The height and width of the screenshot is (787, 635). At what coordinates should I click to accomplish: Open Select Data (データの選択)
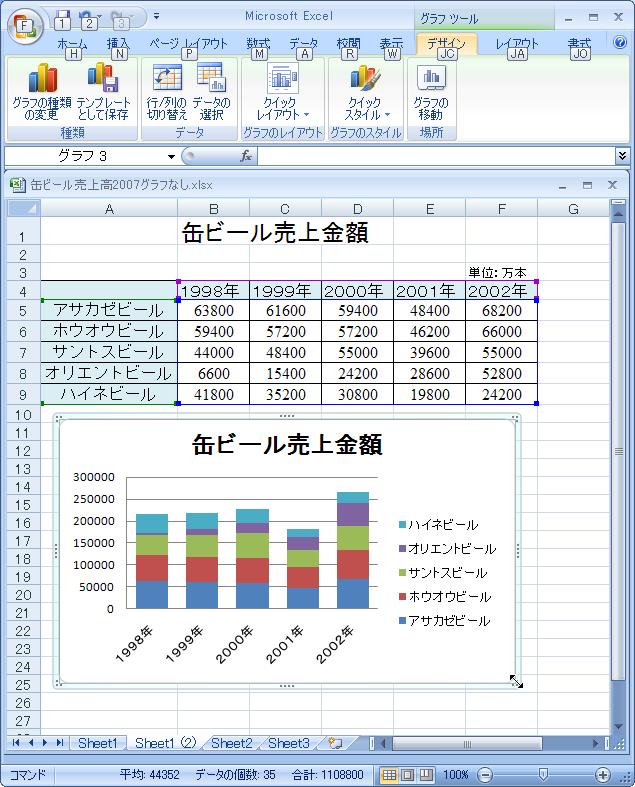211,91
